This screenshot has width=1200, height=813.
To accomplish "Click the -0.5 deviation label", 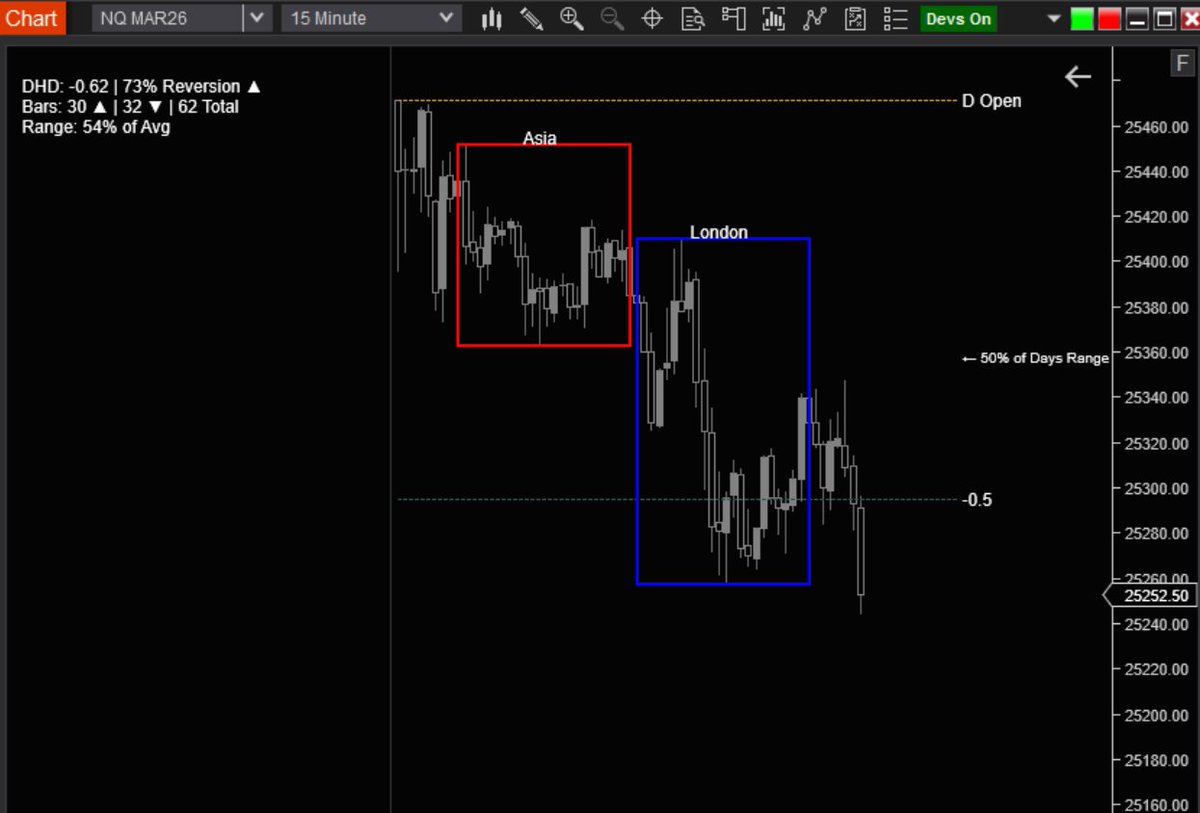I will (x=977, y=500).
